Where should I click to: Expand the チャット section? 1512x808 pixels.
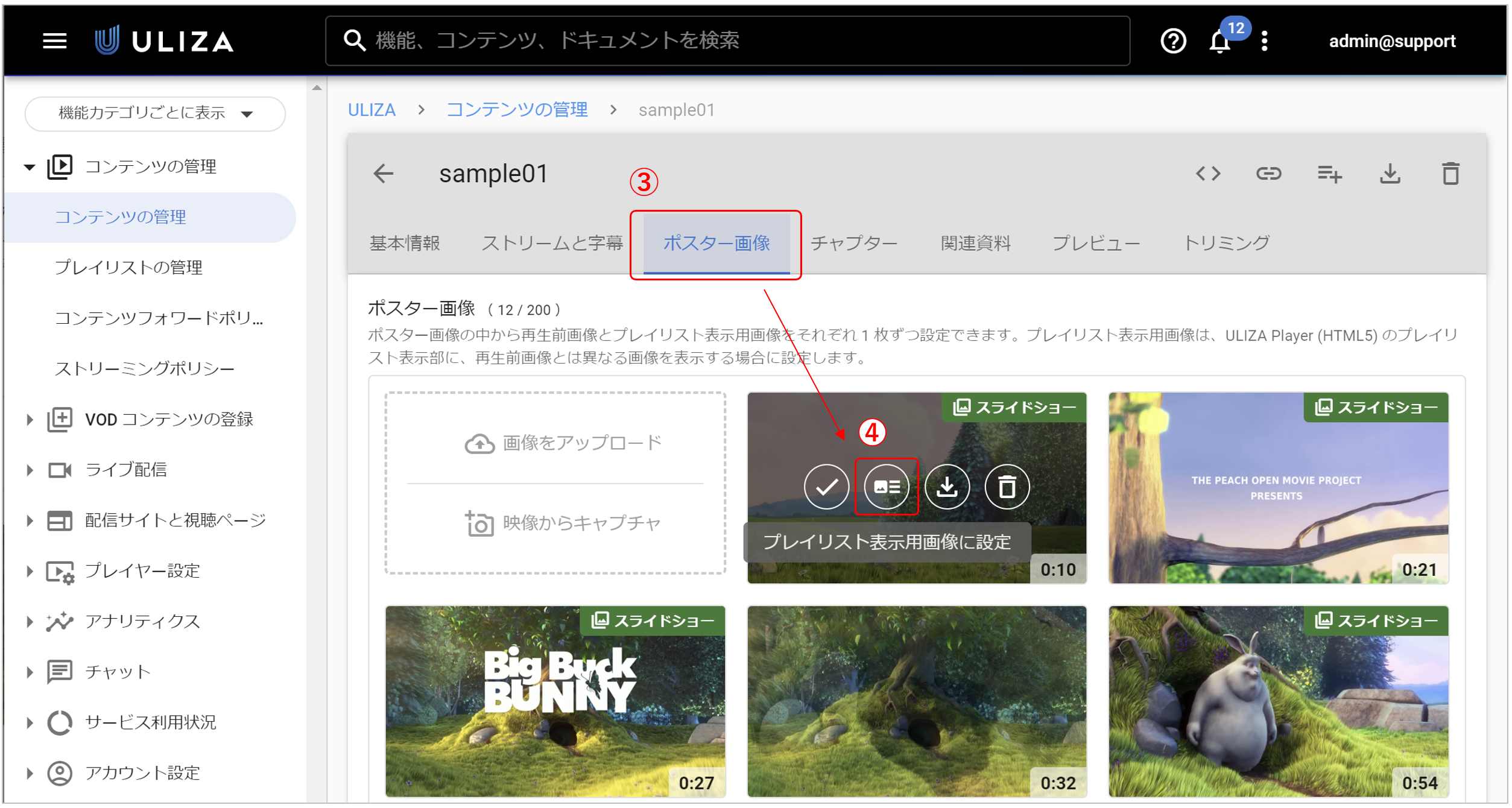click(30, 672)
